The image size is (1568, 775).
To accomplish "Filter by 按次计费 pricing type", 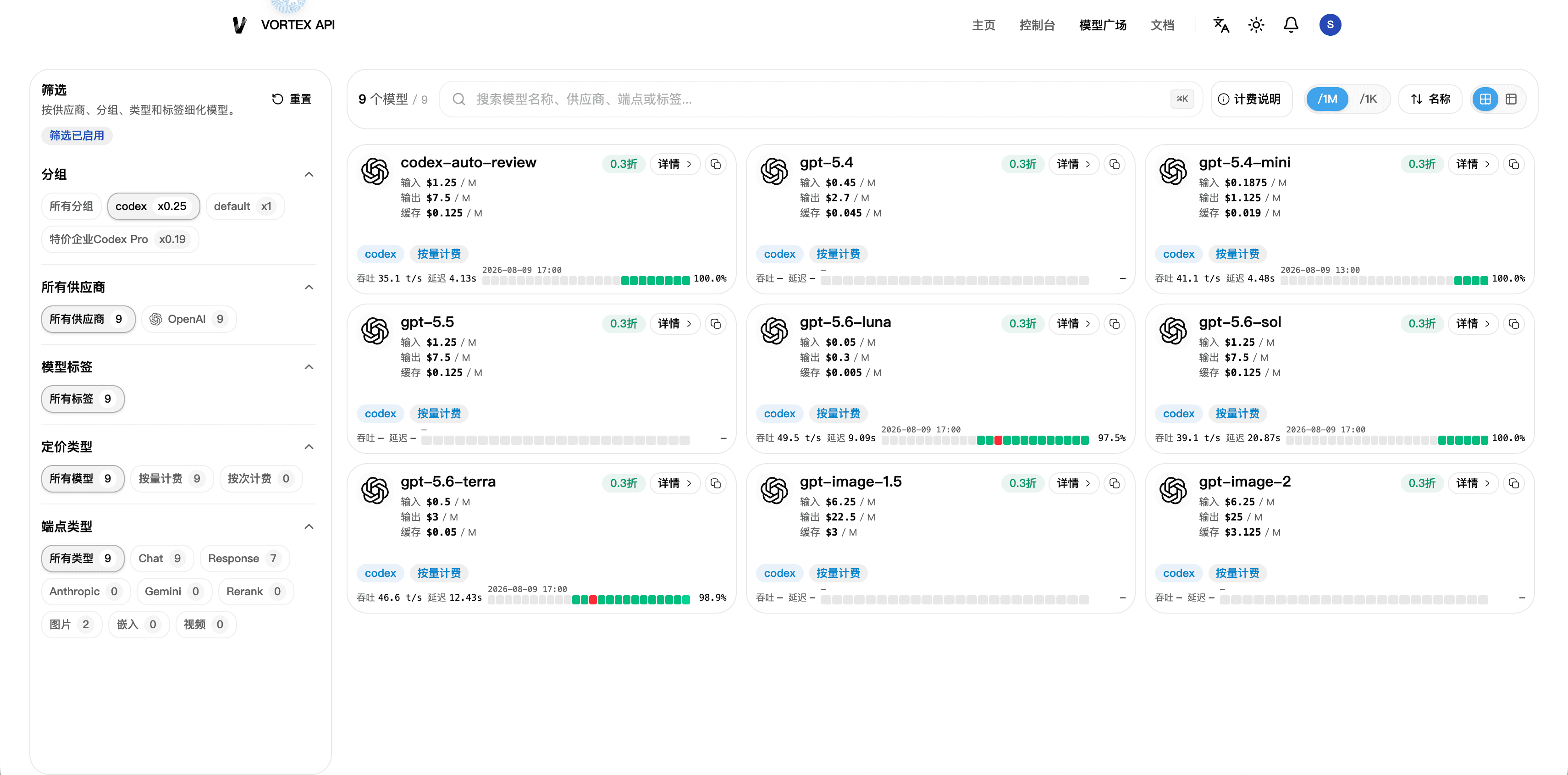I will click(260, 478).
